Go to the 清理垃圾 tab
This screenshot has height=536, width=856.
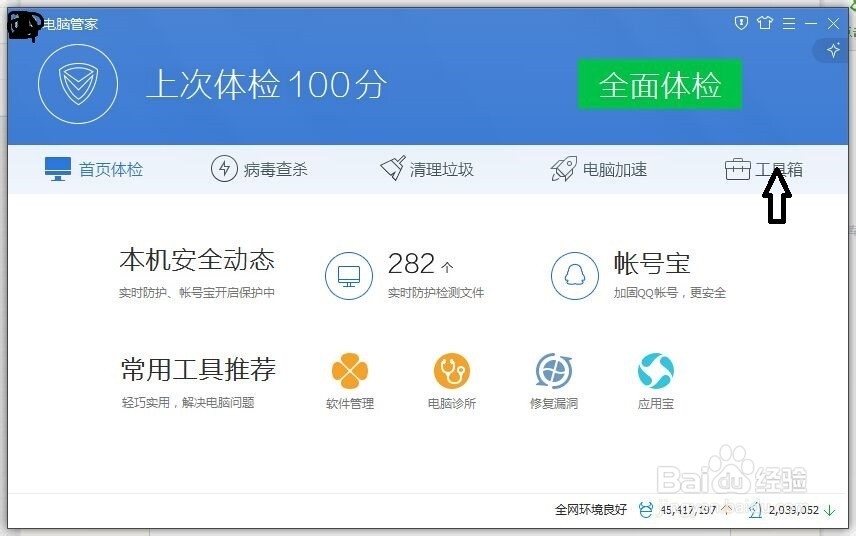(x=427, y=169)
